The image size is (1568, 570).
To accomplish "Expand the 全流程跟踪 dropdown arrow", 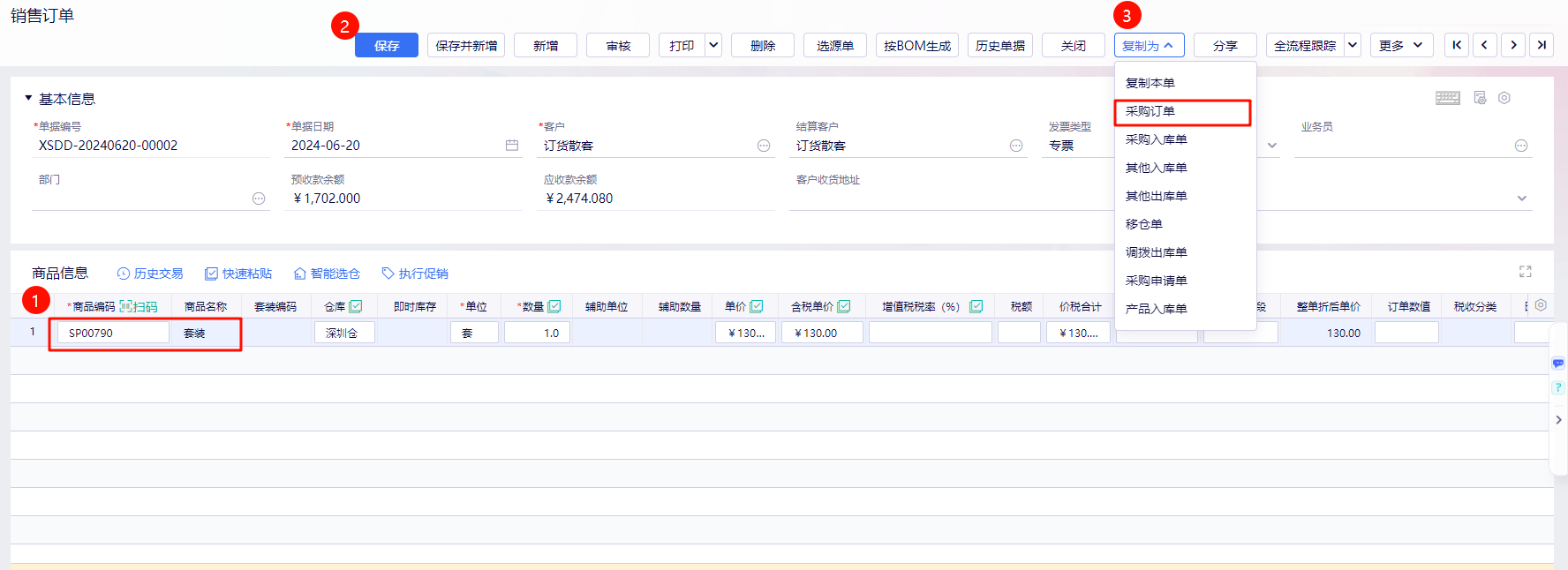I will click(1353, 45).
